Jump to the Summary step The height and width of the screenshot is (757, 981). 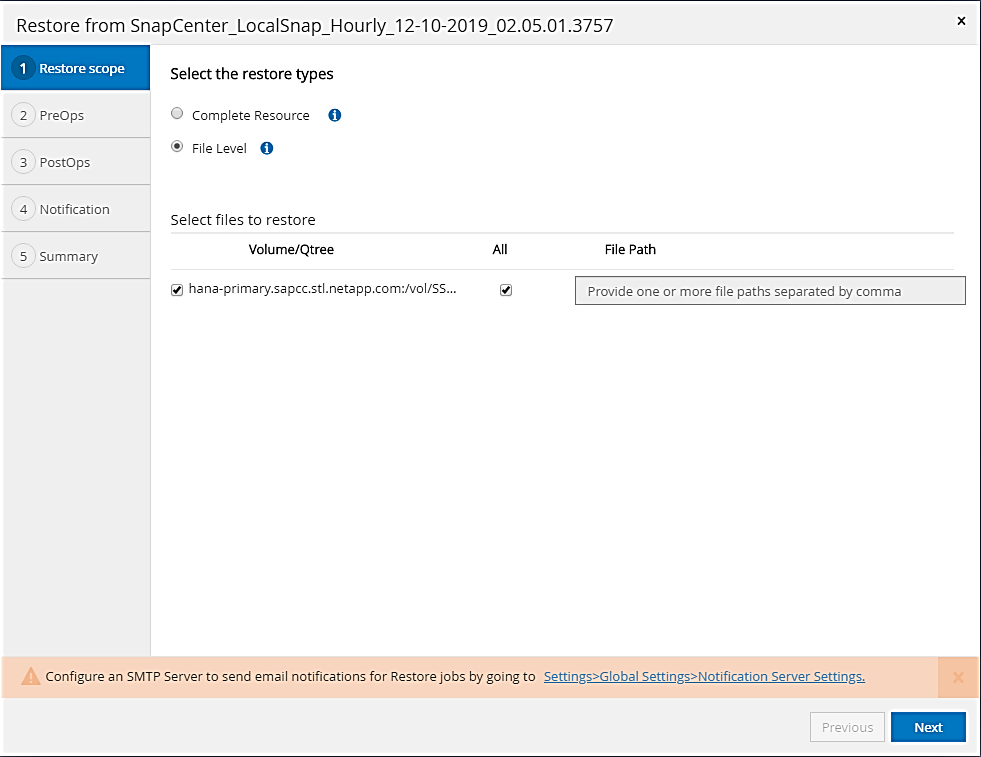click(68, 256)
